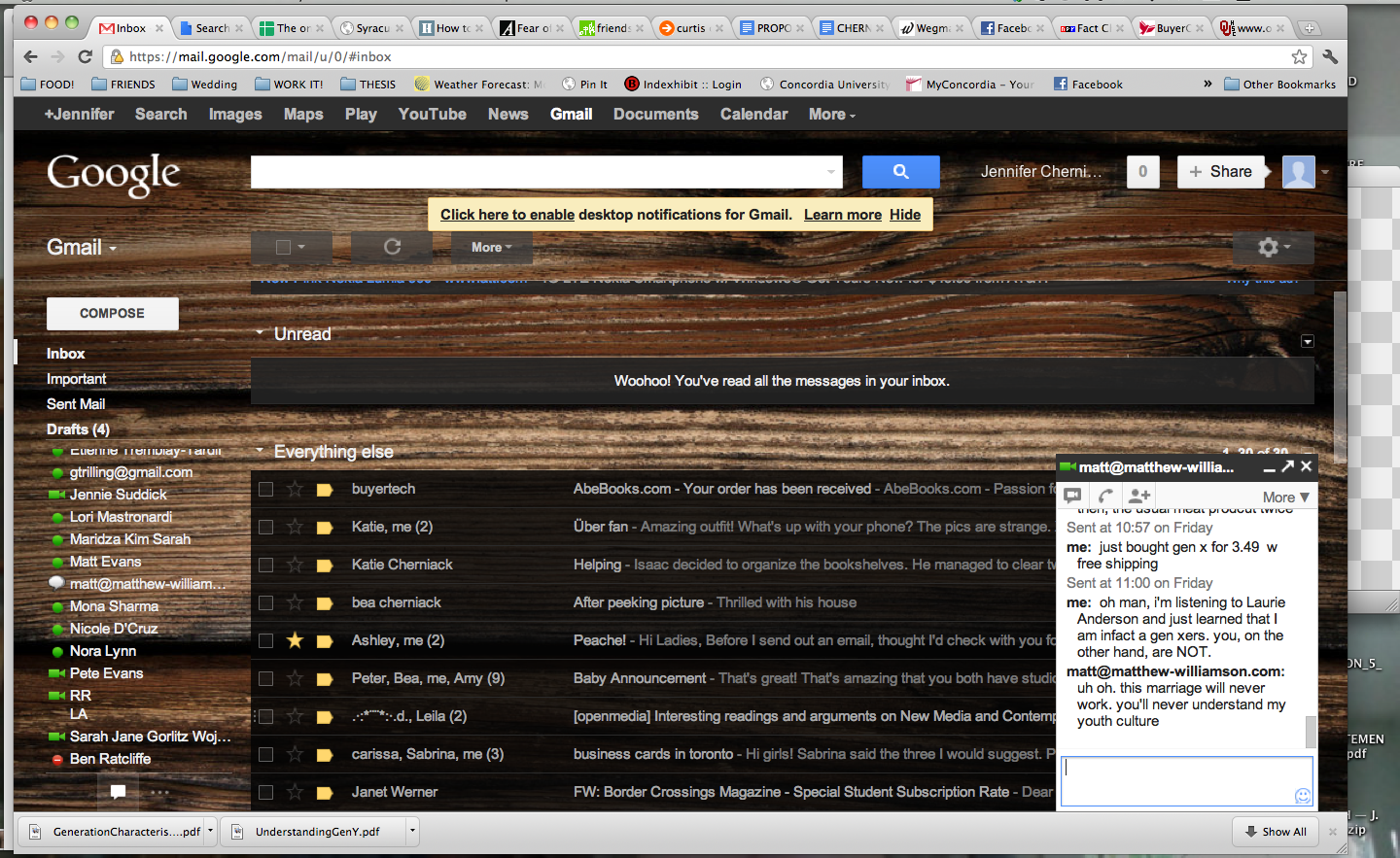
Task: Click the + Share button
Action: coord(1220,172)
